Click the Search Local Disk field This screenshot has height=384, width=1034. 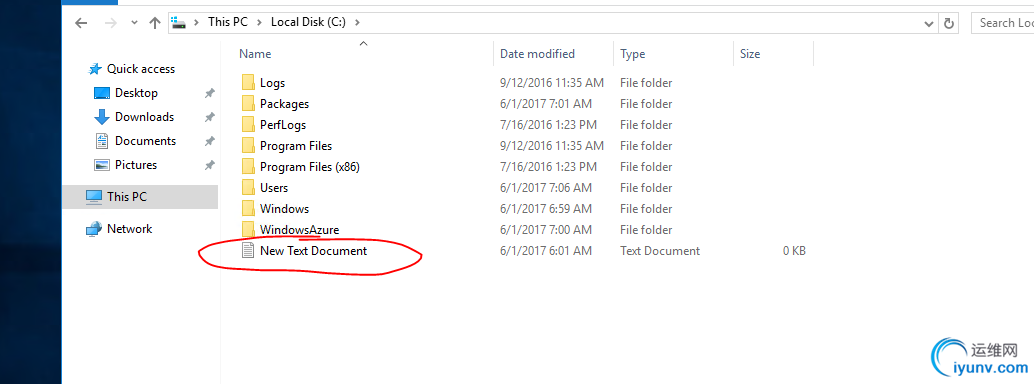(1002, 23)
